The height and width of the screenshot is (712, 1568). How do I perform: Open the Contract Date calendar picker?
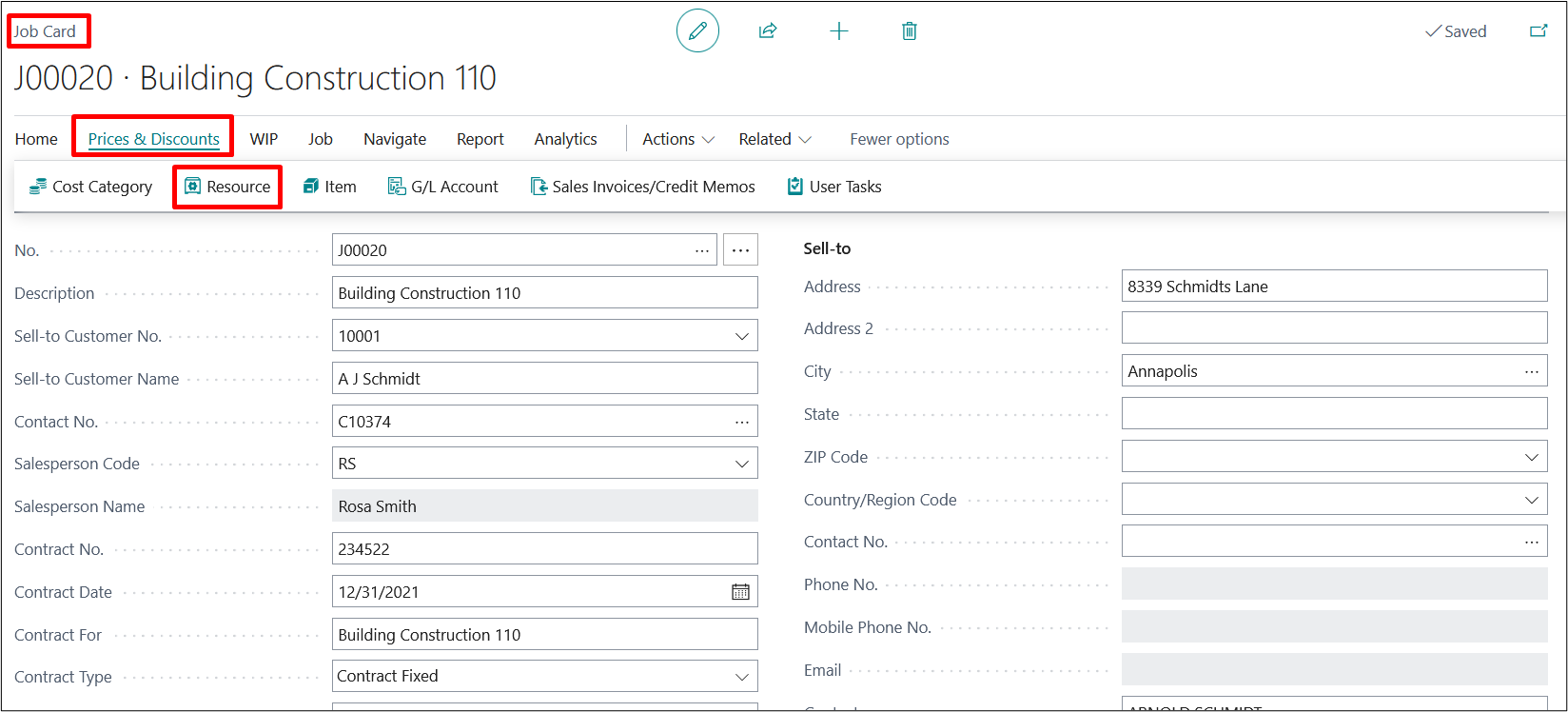[740, 592]
